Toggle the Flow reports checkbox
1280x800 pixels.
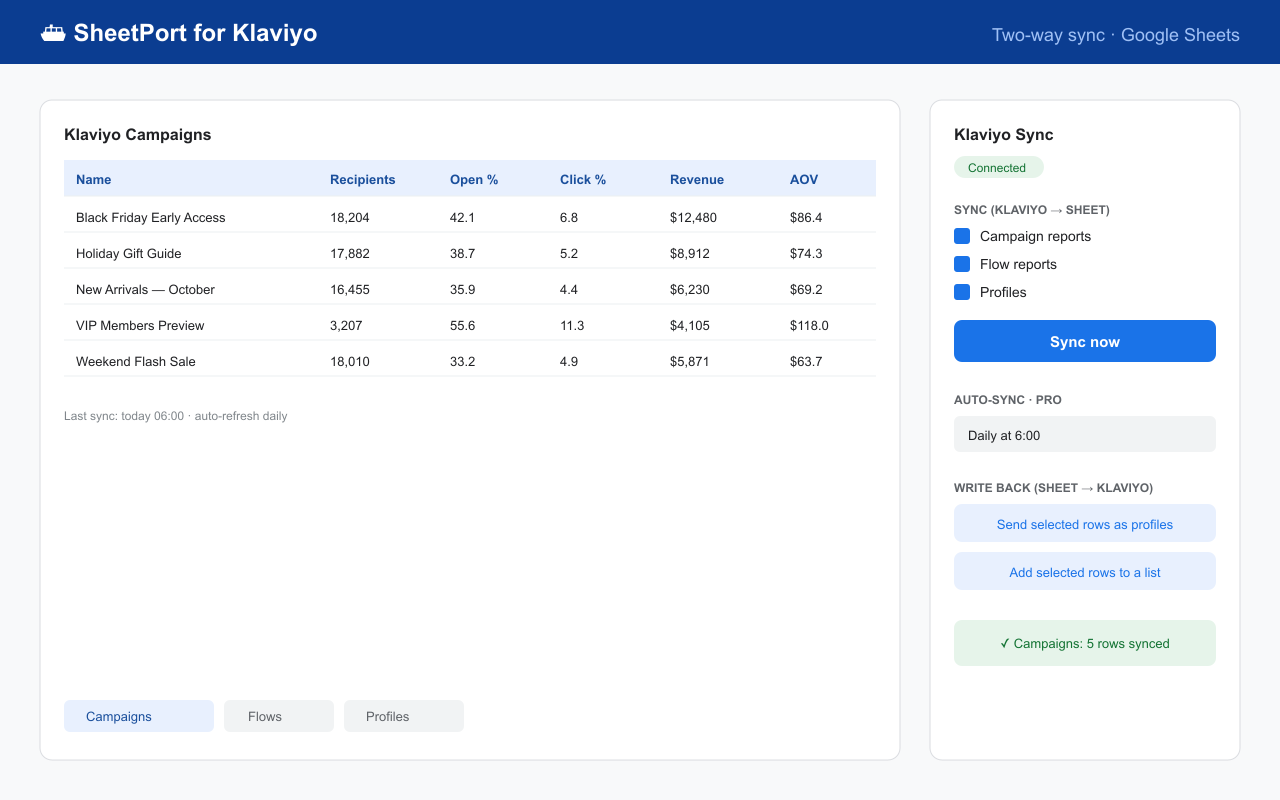pos(962,264)
